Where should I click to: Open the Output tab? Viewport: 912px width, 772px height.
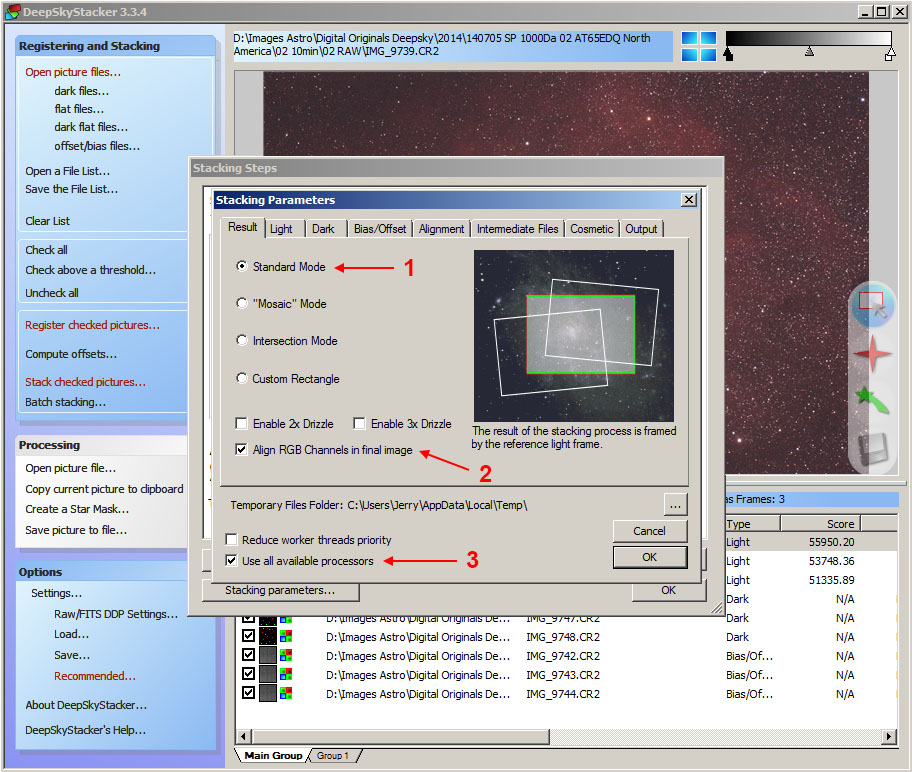(x=641, y=229)
